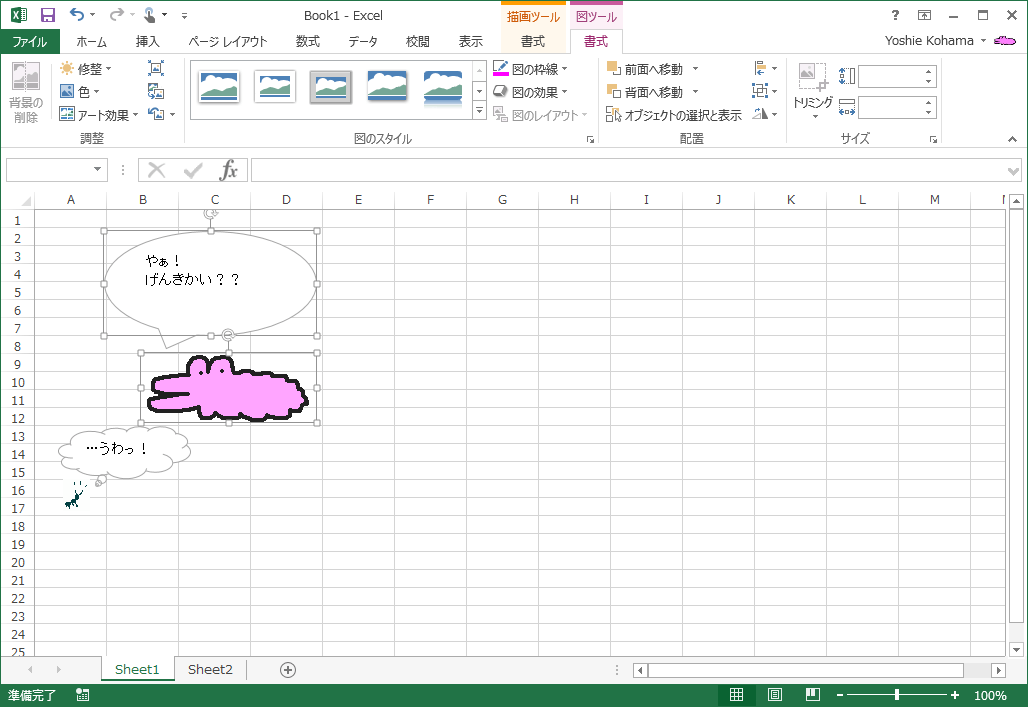This screenshot has width=1028, height=707.
Task: Select the うわっ！ cloud callout
Action: (124, 452)
